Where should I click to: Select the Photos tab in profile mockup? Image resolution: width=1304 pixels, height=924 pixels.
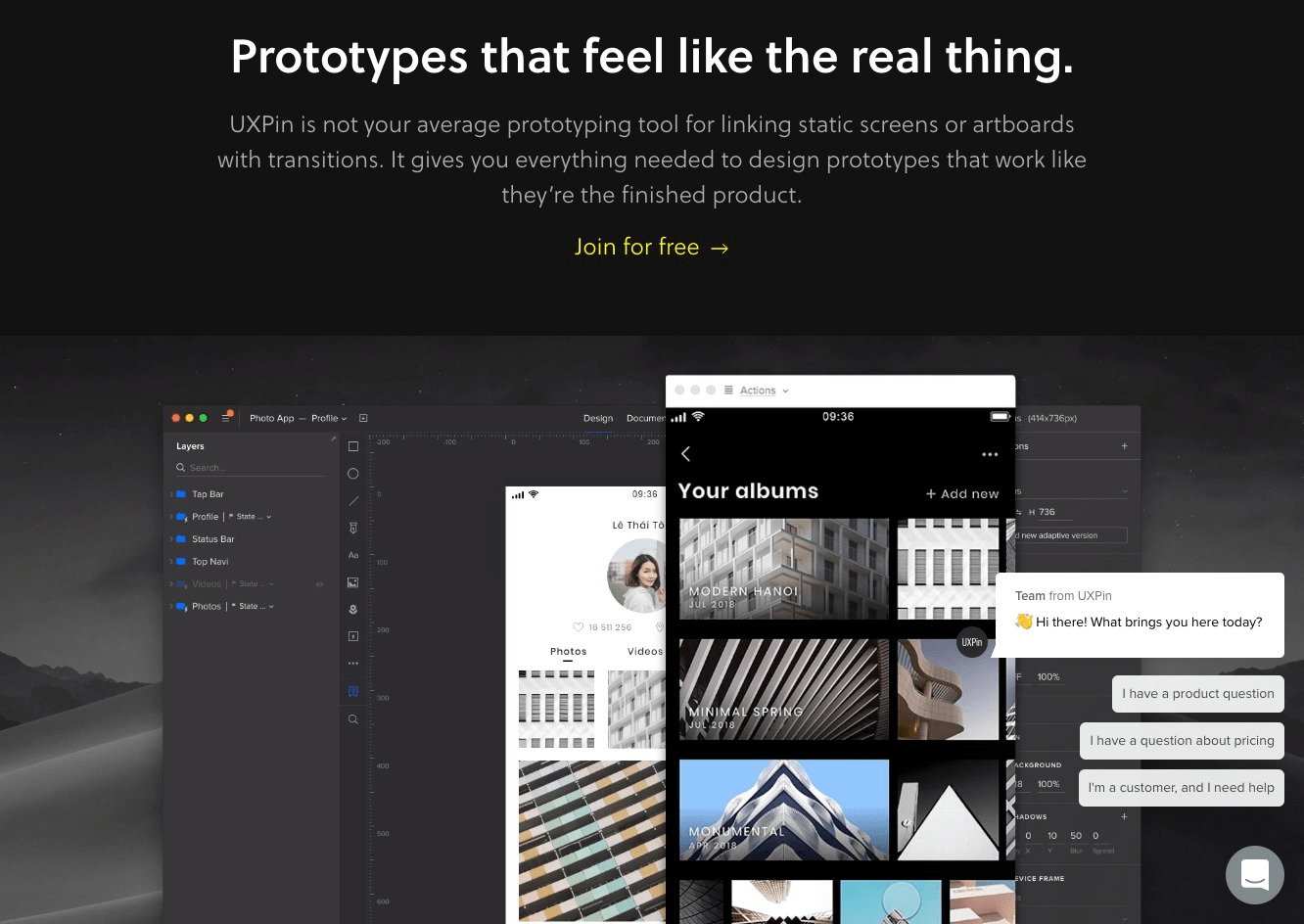point(568,651)
